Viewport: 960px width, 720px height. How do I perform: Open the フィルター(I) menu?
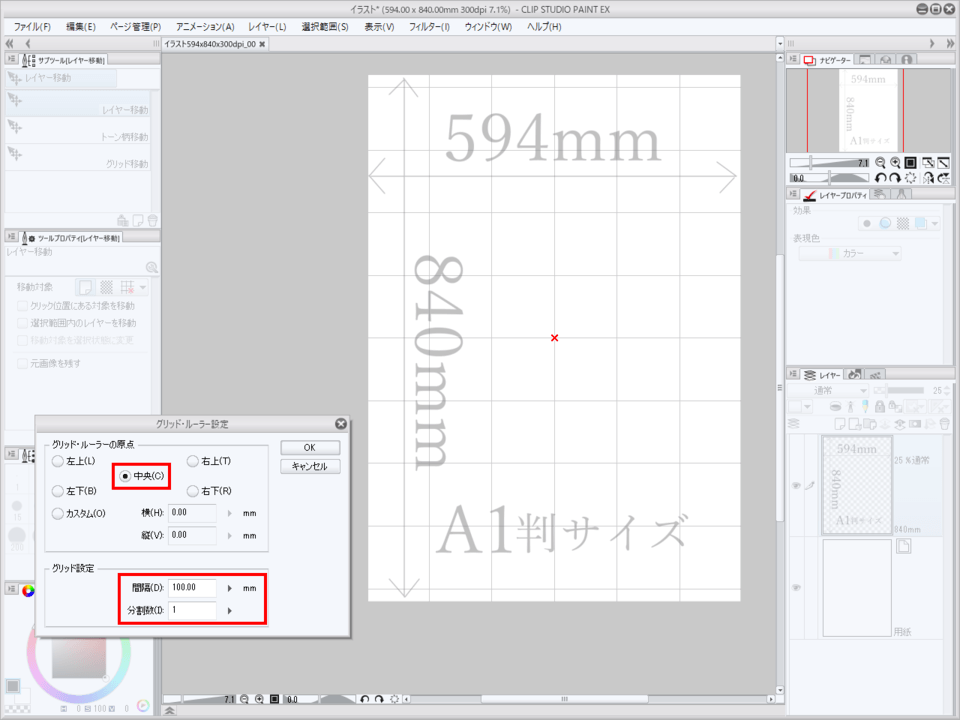coord(429,26)
